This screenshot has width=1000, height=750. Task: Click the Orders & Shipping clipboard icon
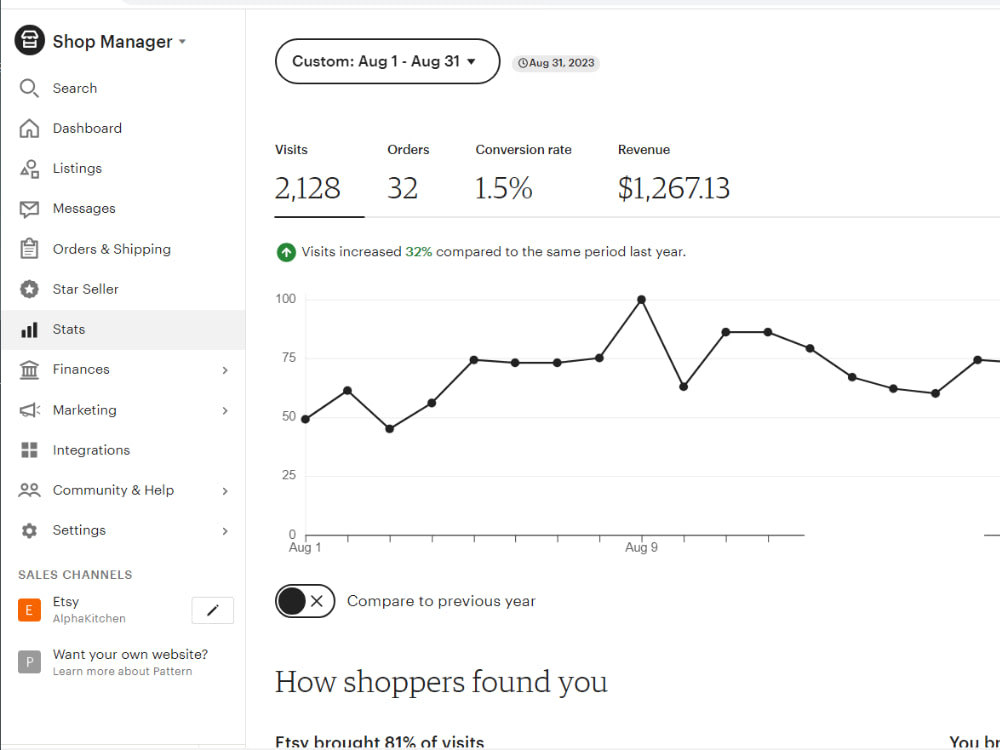click(29, 249)
